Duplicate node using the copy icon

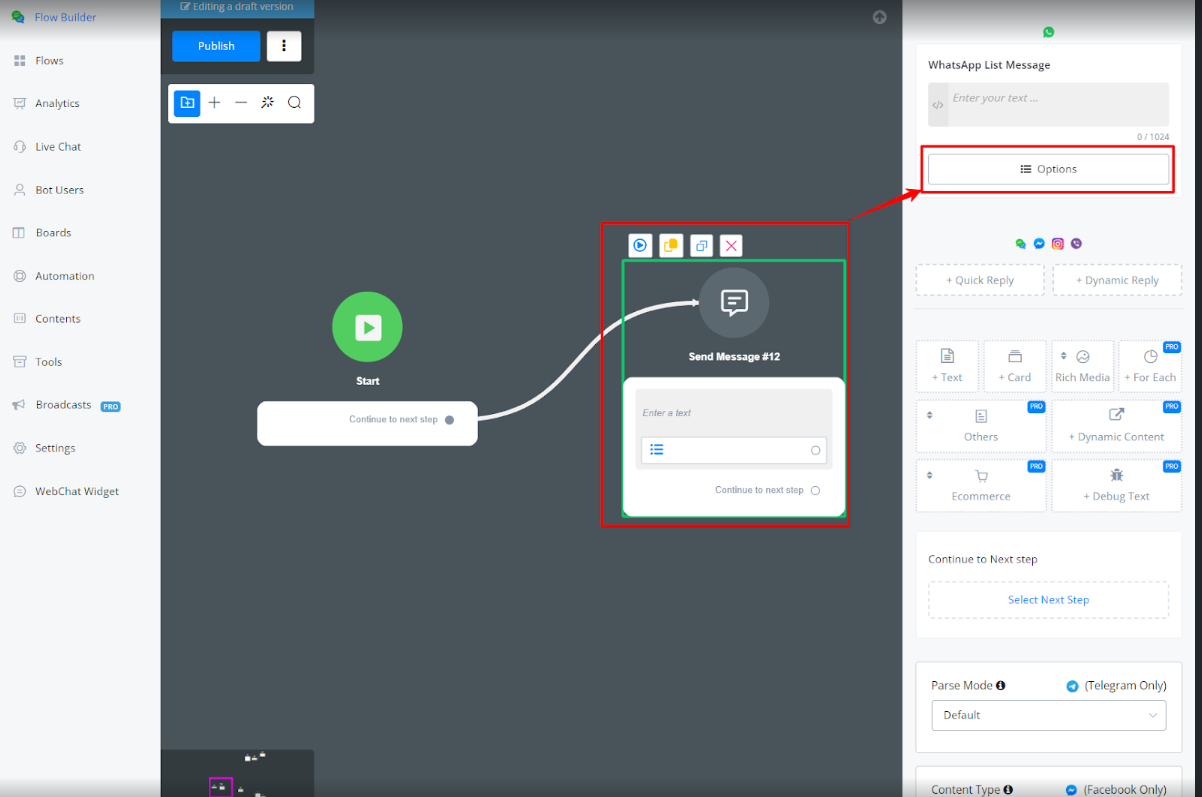click(701, 246)
